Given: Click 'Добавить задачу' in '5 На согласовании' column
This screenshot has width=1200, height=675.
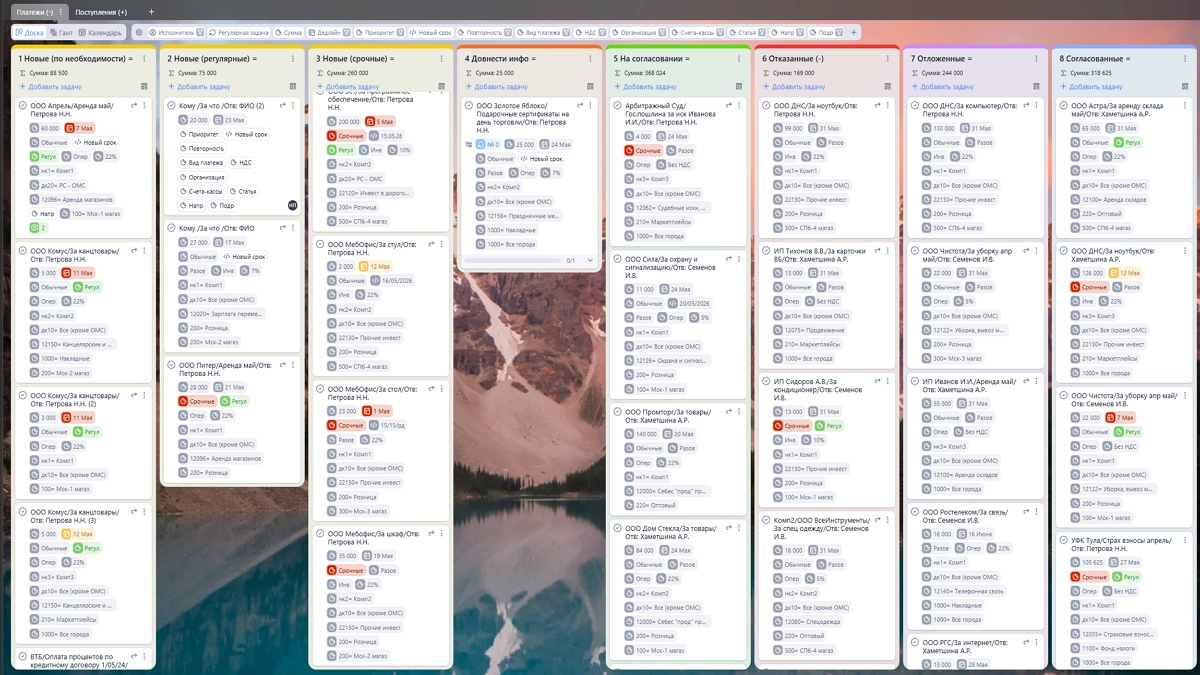Looking at the screenshot, I should (649, 87).
